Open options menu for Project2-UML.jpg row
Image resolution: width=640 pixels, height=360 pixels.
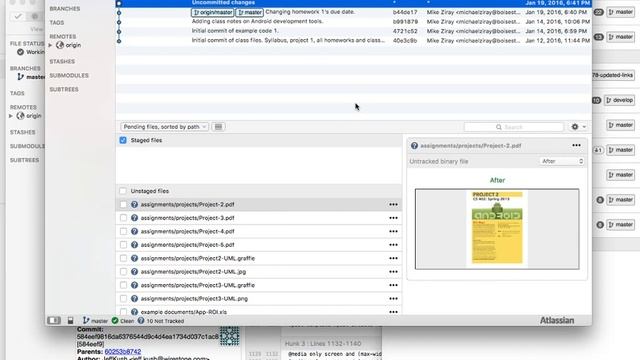(x=393, y=272)
